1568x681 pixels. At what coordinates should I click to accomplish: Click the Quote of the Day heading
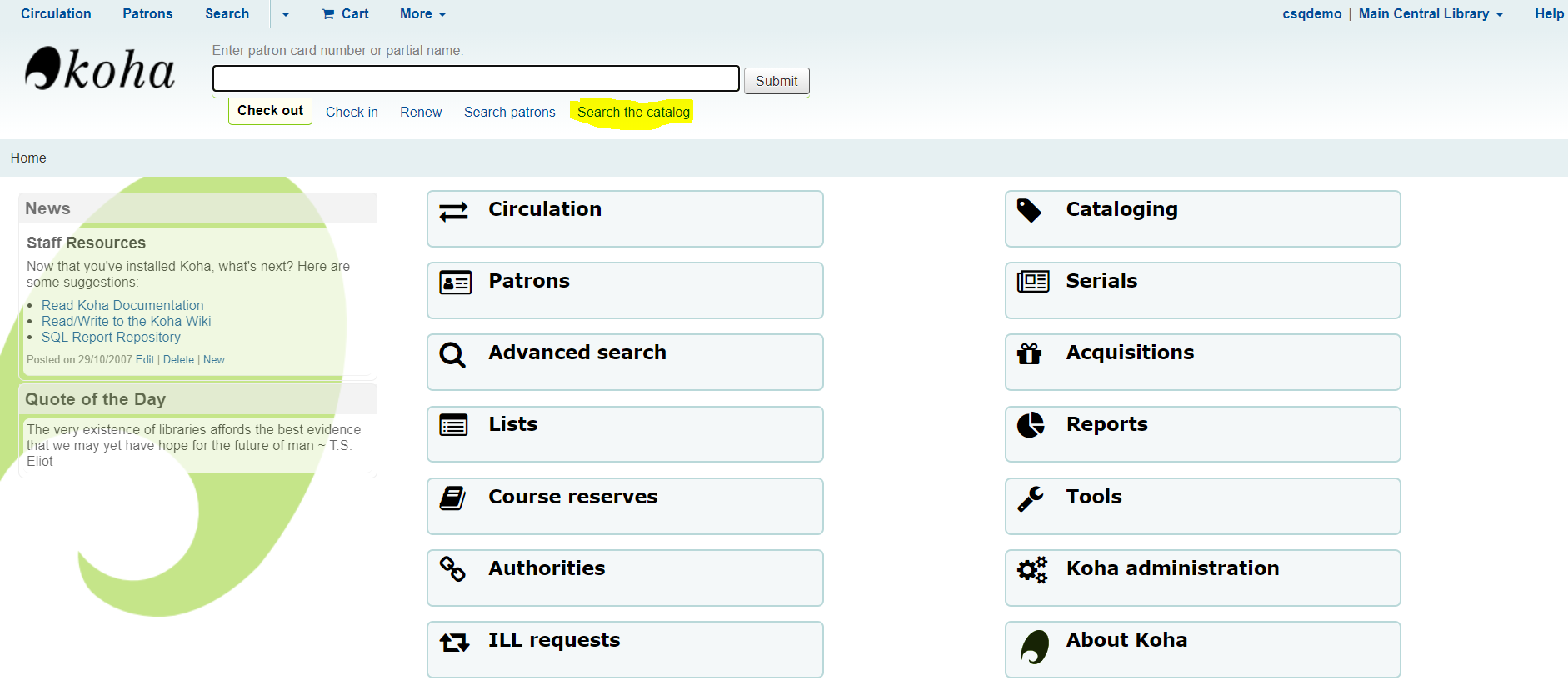click(95, 399)
